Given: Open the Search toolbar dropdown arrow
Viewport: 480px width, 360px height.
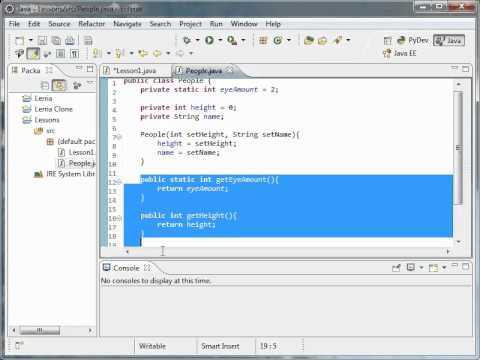Looking at the screenshot, I should point(348,40).
